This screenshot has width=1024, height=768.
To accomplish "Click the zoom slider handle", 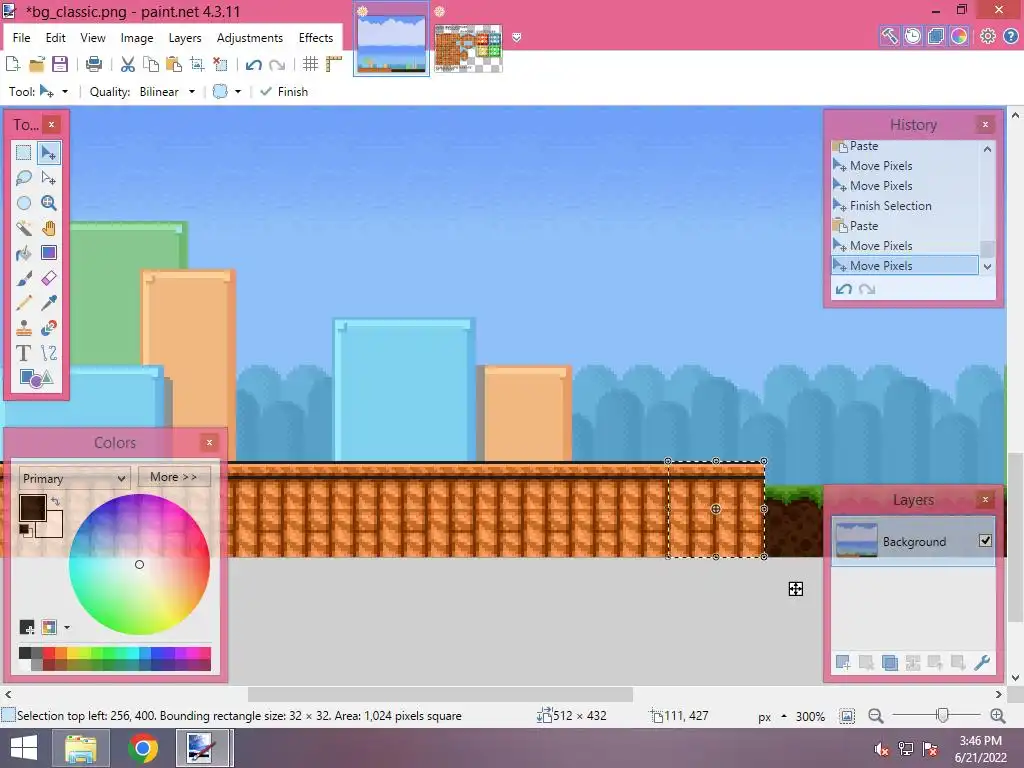I will [x=942, y=716].
